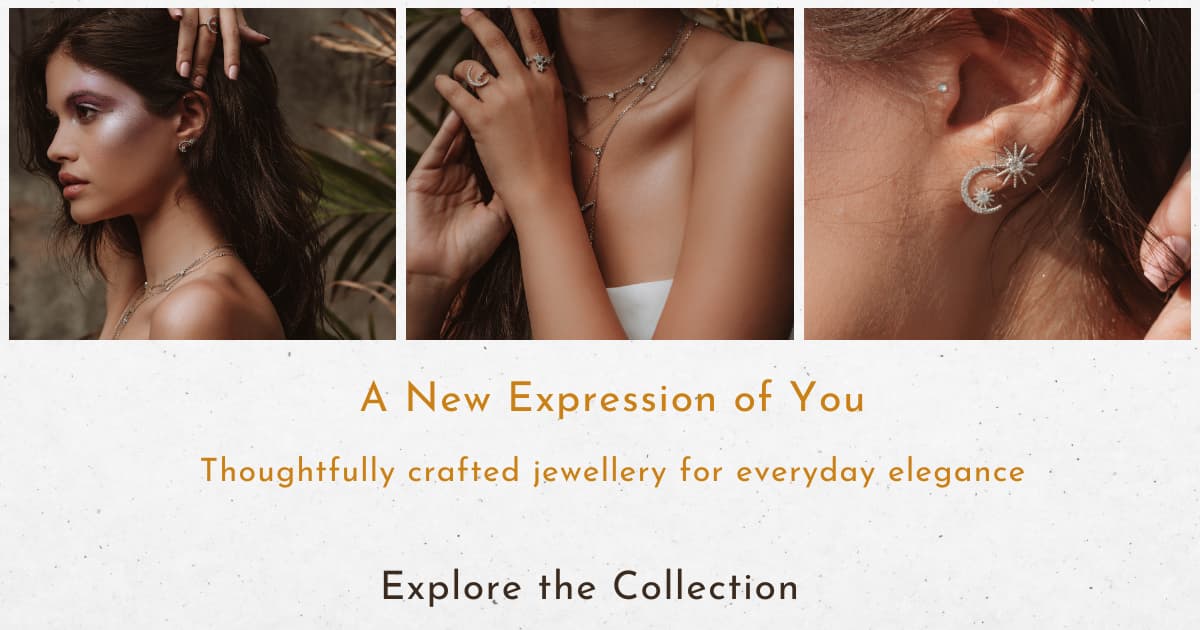
Task: Click the small earring in the profile portrait
Action: (x=186, y=146)
